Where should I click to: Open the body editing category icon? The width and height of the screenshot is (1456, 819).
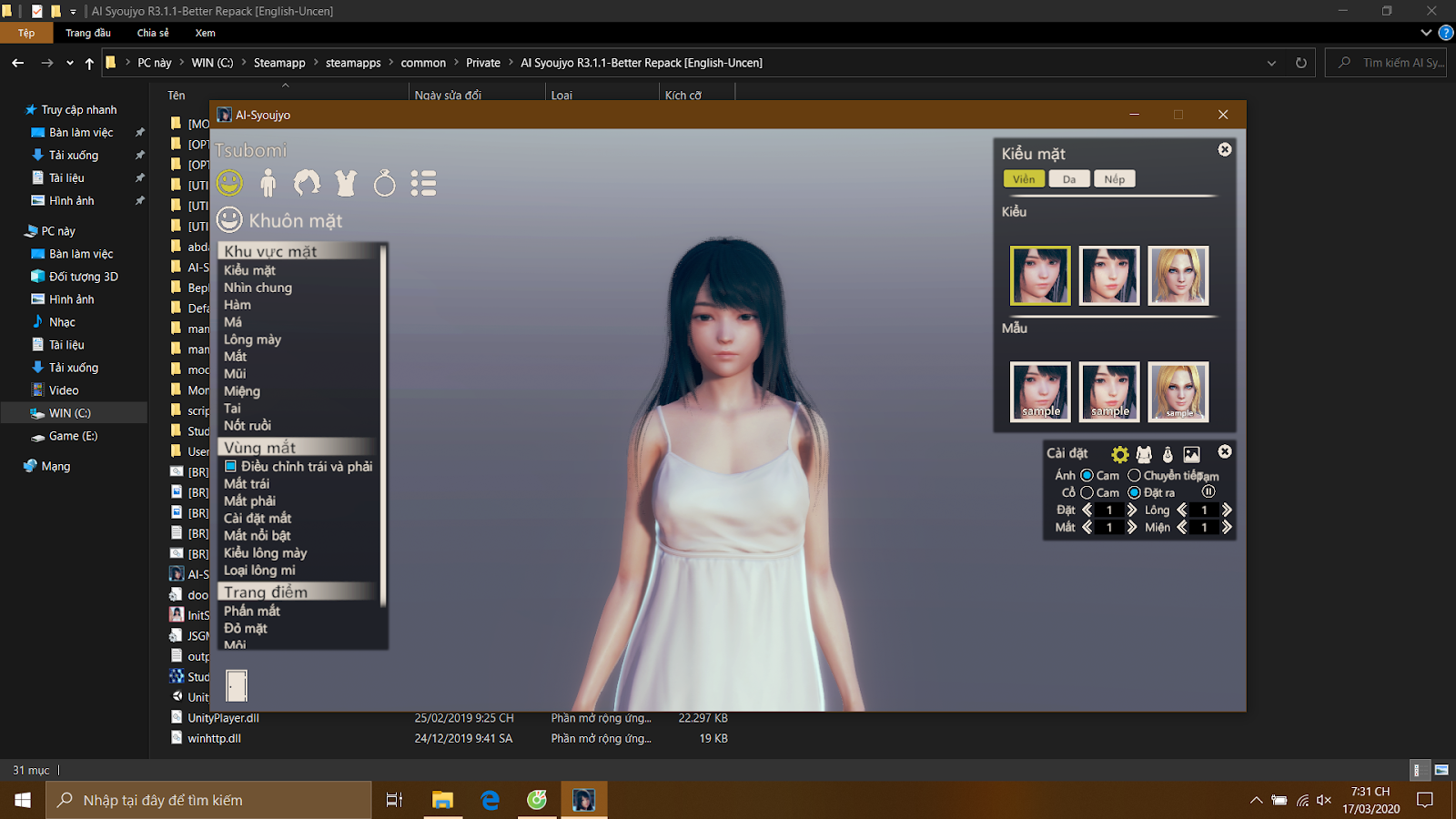(268, 183)
